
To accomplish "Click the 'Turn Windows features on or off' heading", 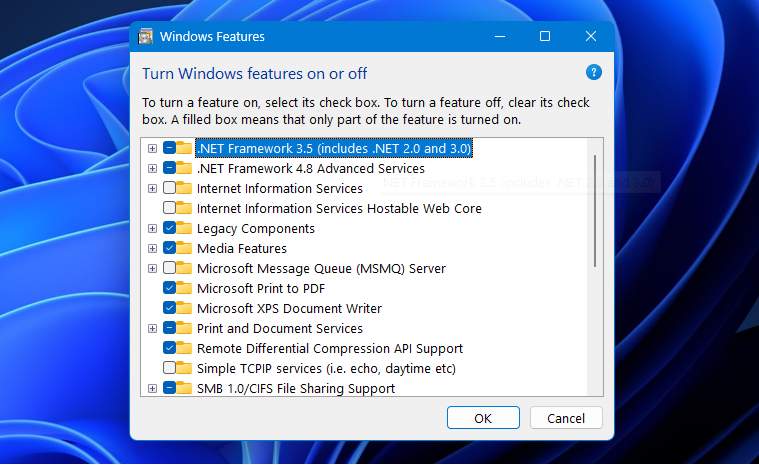I will click(255, 74).
